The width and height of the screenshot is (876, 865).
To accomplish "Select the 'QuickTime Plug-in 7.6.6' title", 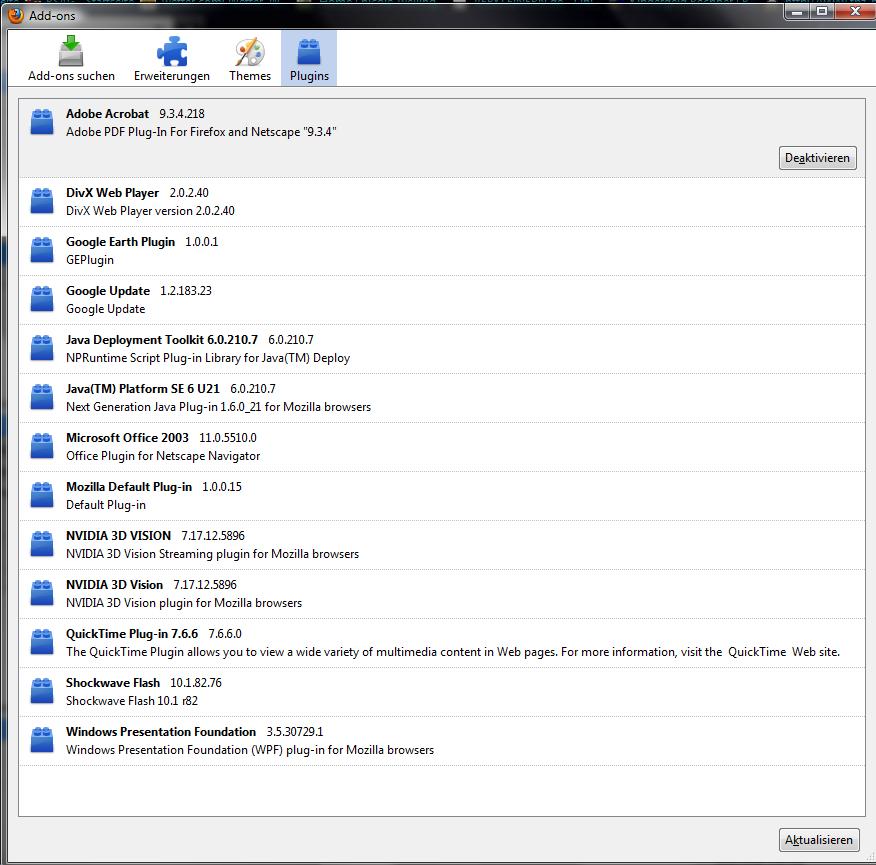I will (132, 634).
